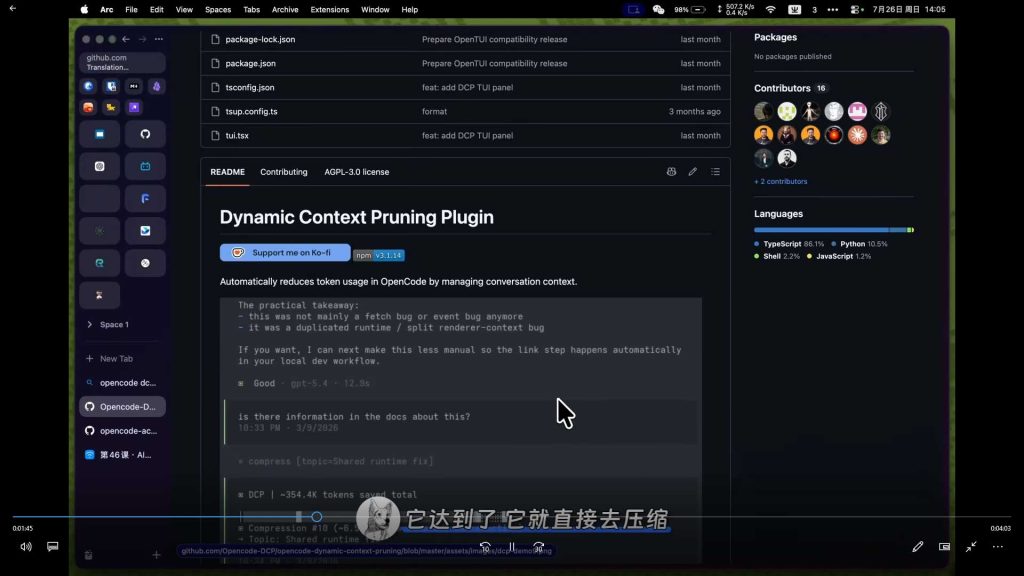Open the README outline list icon
The height and width of the screenshot is (576, 1024).
click(x=716, y=172)
